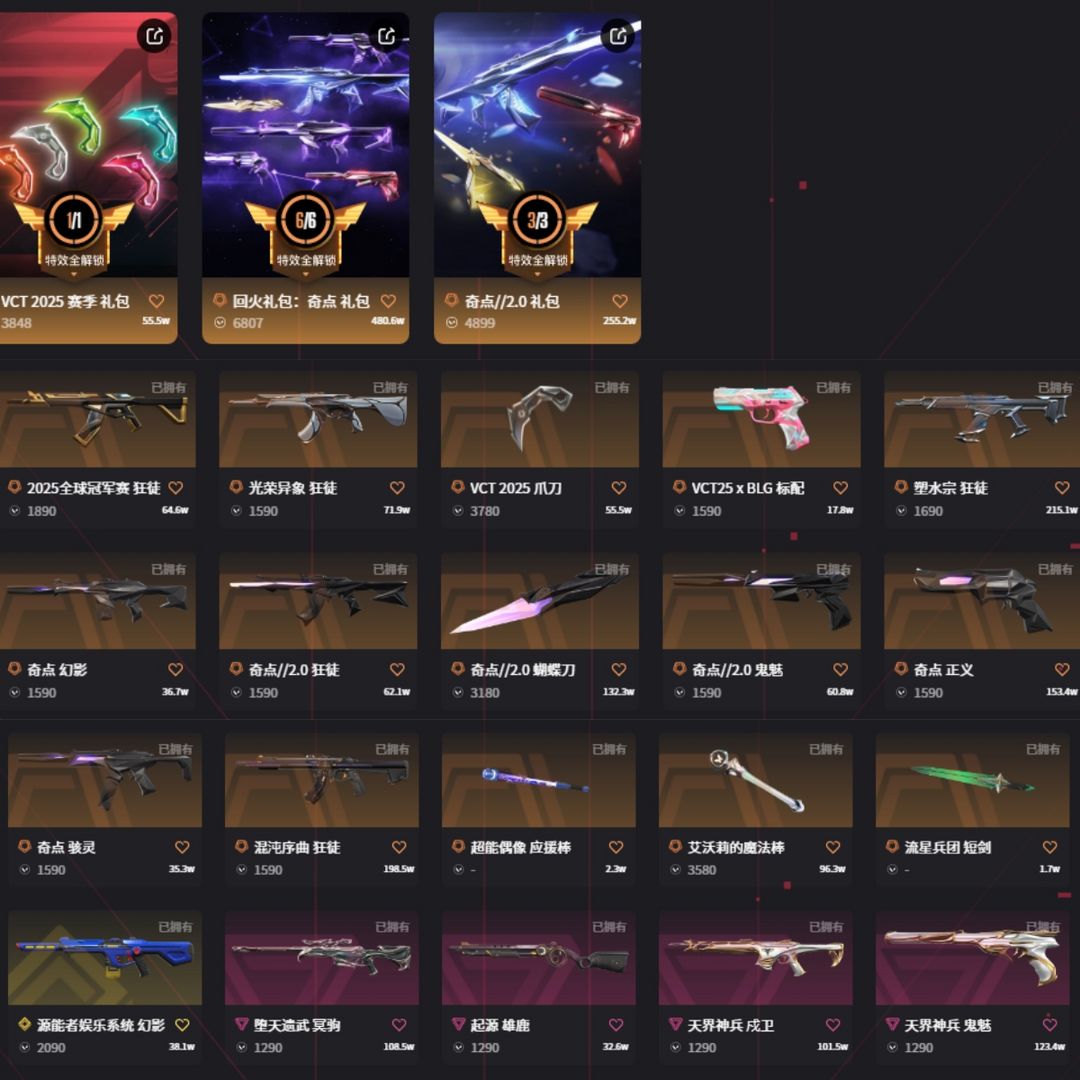
Task: Click the 奇点 正义 price 1590
Action: click(x=928, y=693)
